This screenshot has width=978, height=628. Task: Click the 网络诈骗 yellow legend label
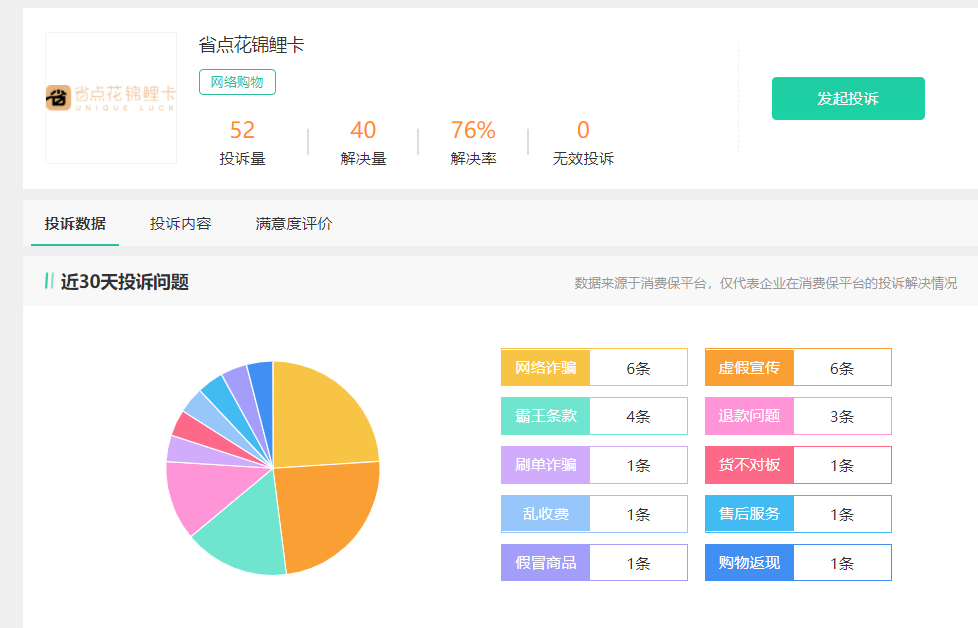(546, 367)
